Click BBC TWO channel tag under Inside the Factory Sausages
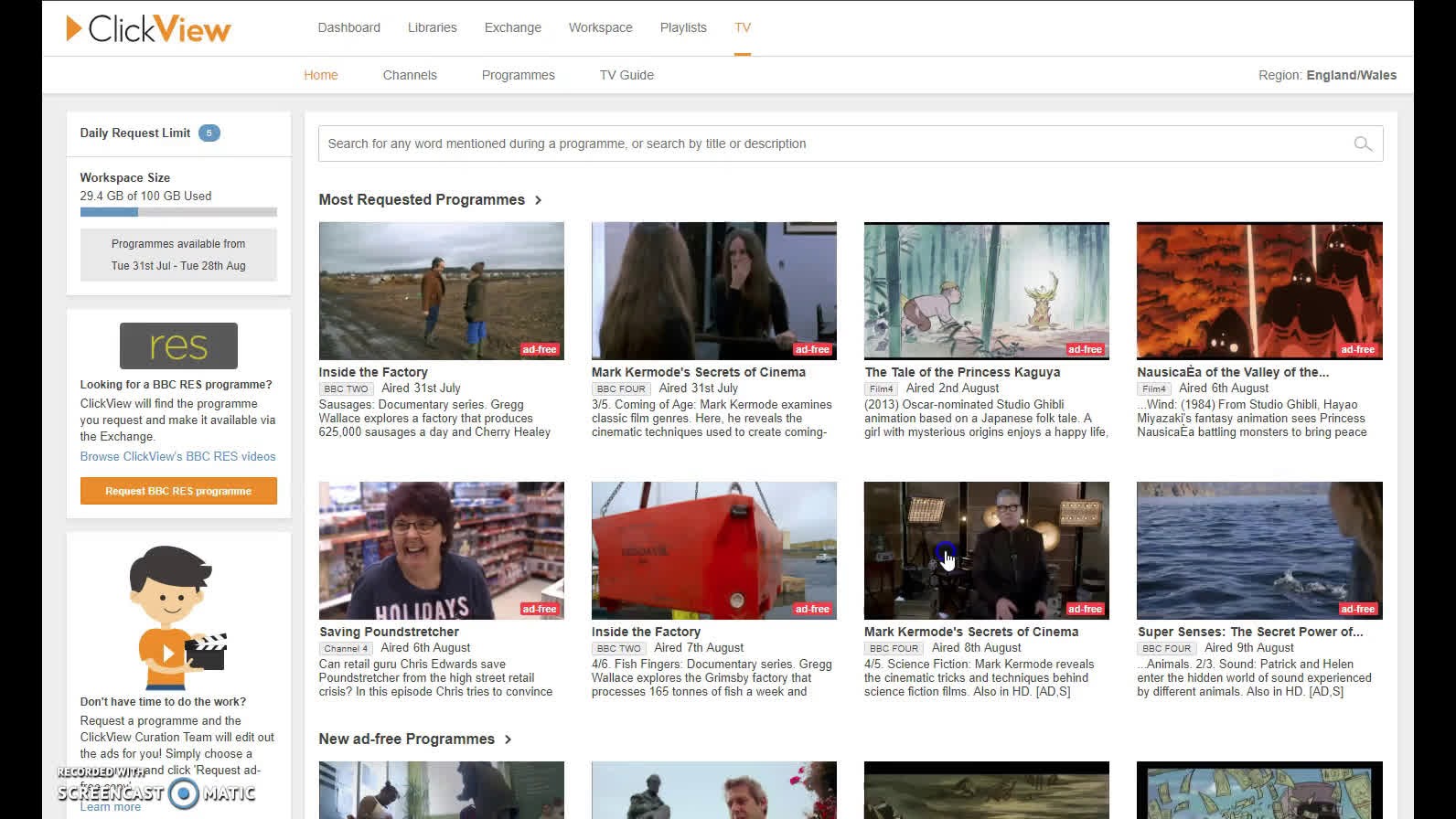Screen dimensions: 1456x819 click(x=347, y=388)
